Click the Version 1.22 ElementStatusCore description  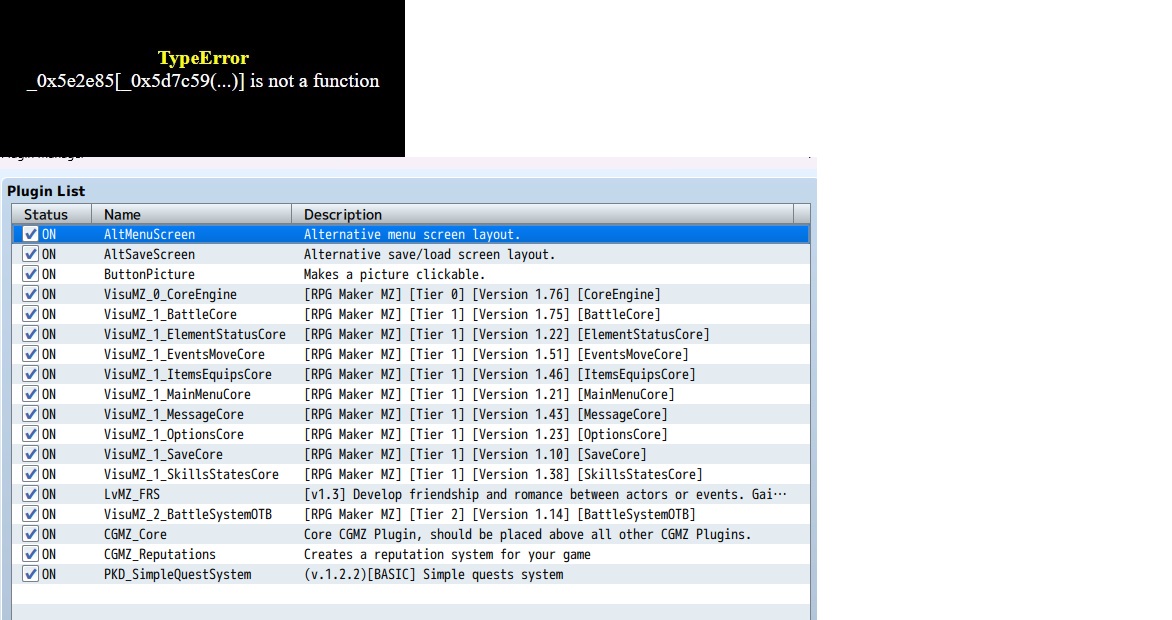pyautogui.click(x=507, y=334)
